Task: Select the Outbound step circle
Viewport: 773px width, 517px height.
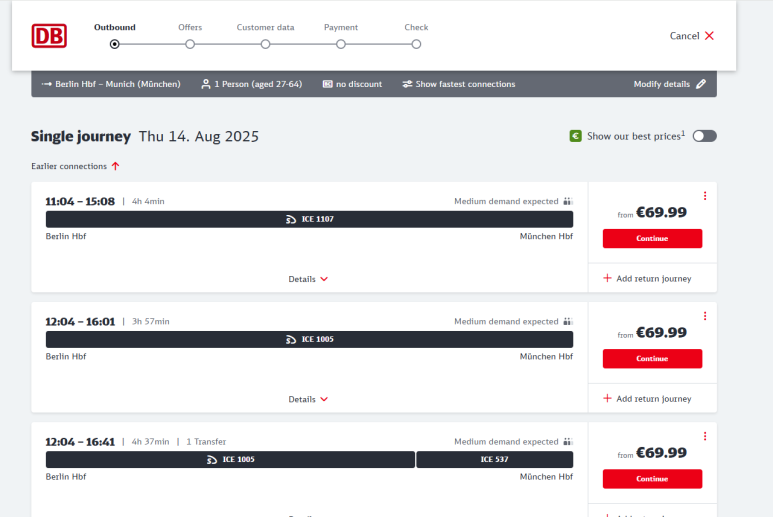Action: (x=114, y=44)
